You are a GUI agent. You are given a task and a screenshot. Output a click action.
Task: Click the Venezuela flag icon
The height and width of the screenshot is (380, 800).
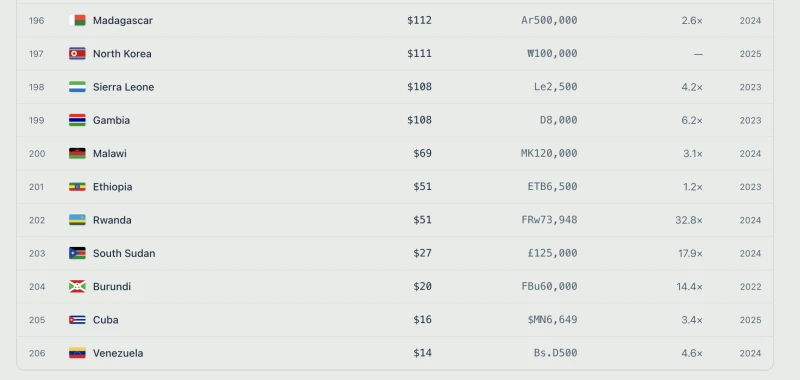click(78, 353)
